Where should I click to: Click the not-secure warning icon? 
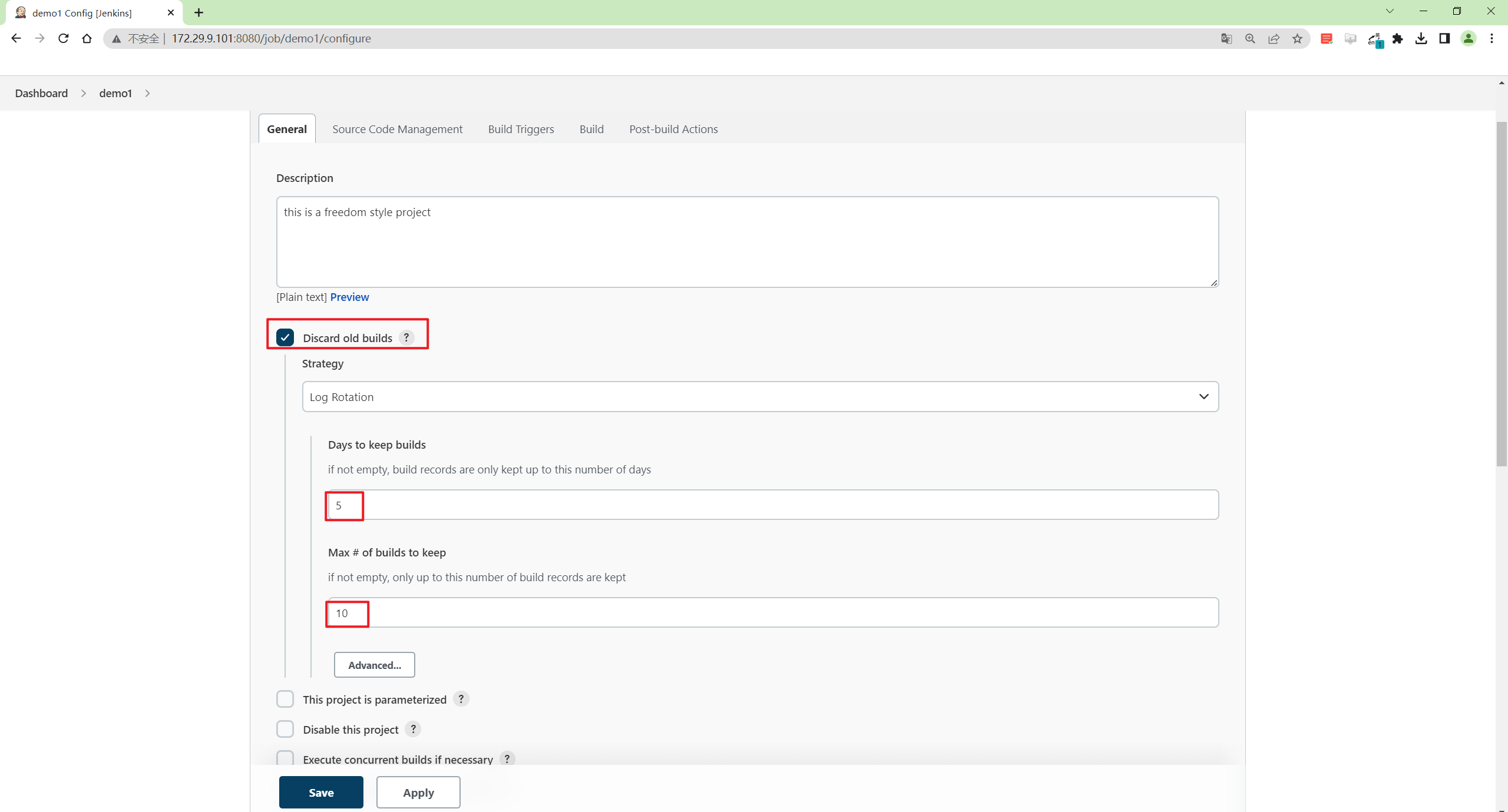point(117,39)
